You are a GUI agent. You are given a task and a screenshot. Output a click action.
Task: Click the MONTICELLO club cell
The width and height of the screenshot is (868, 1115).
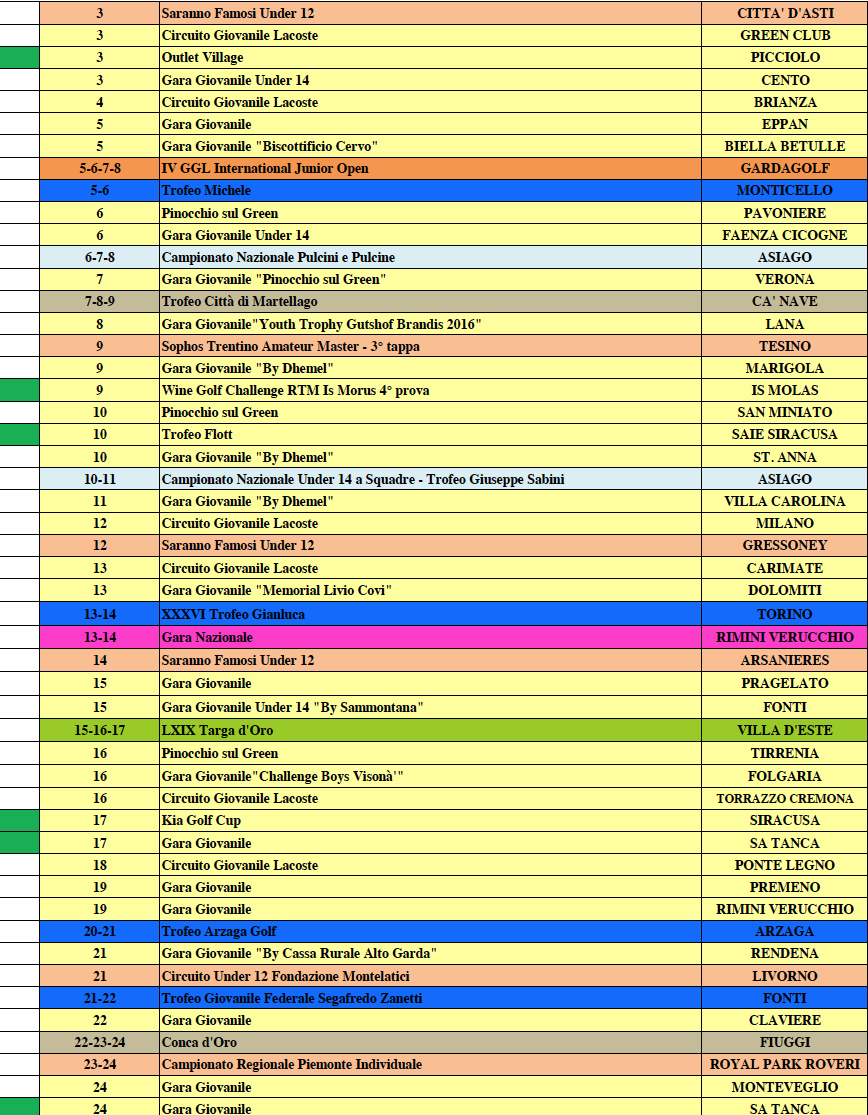point(784,190)
